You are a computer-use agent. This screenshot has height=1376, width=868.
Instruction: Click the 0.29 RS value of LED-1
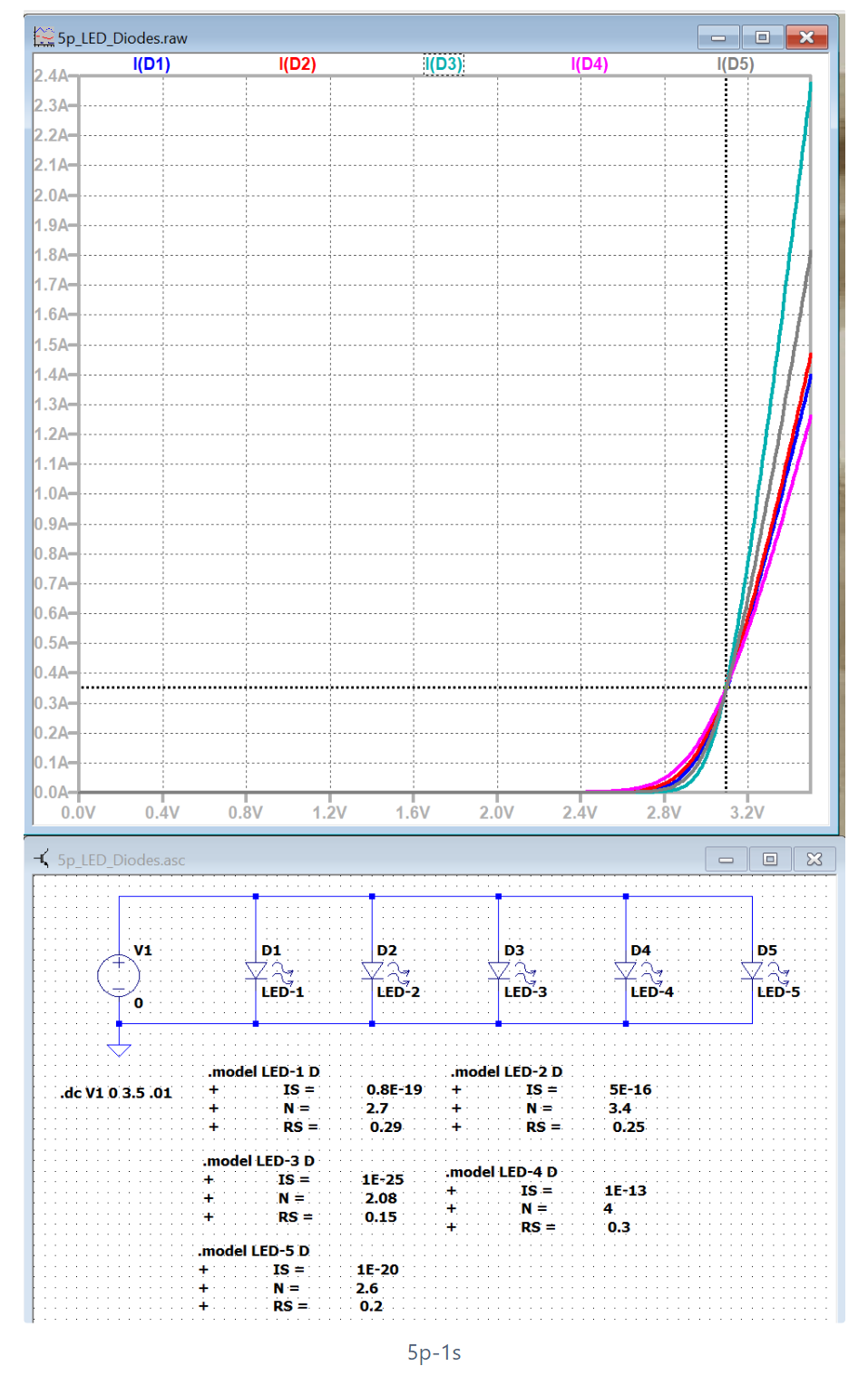point(385,1127)
